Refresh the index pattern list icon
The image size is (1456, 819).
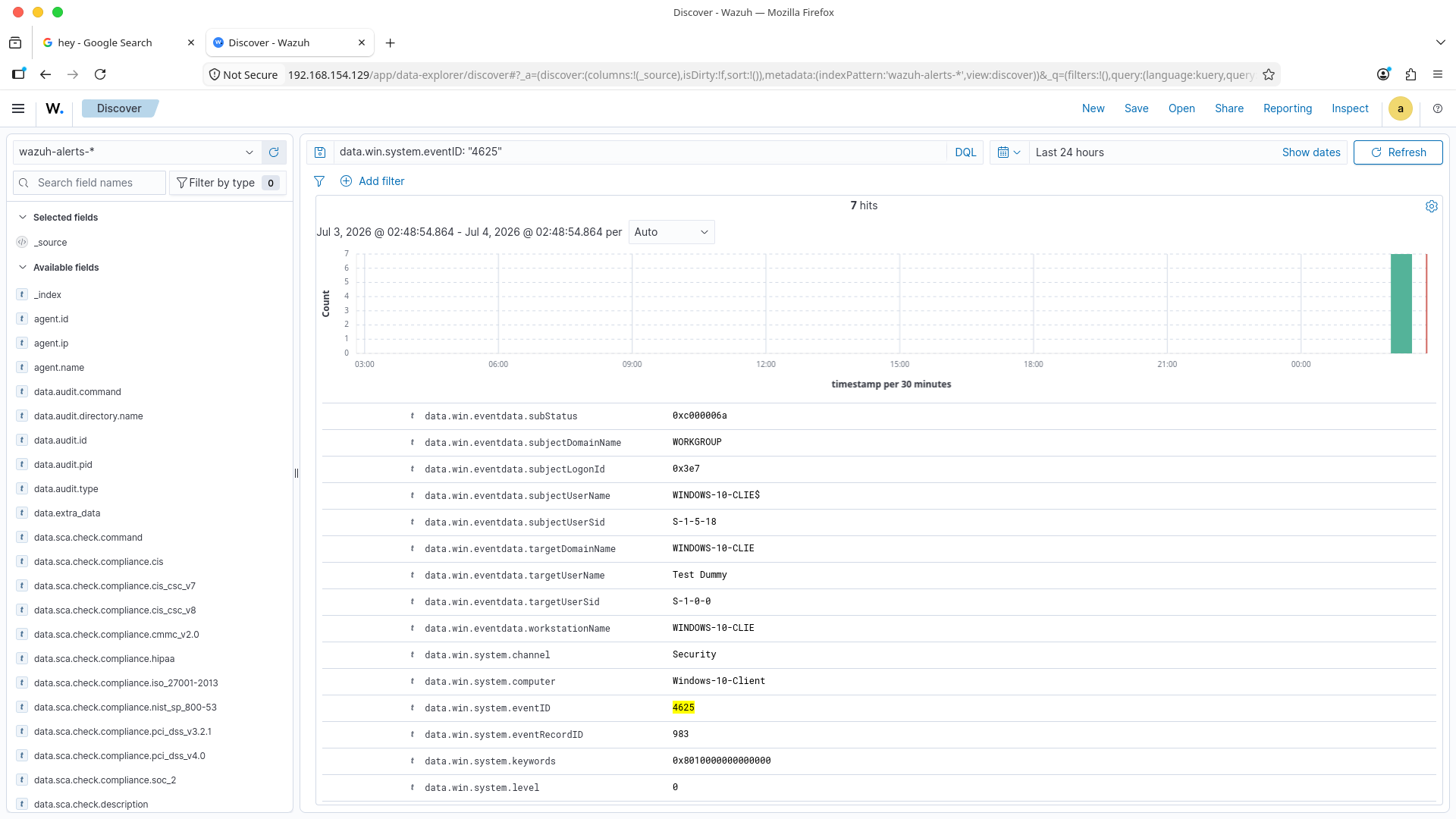click(274, 152)
